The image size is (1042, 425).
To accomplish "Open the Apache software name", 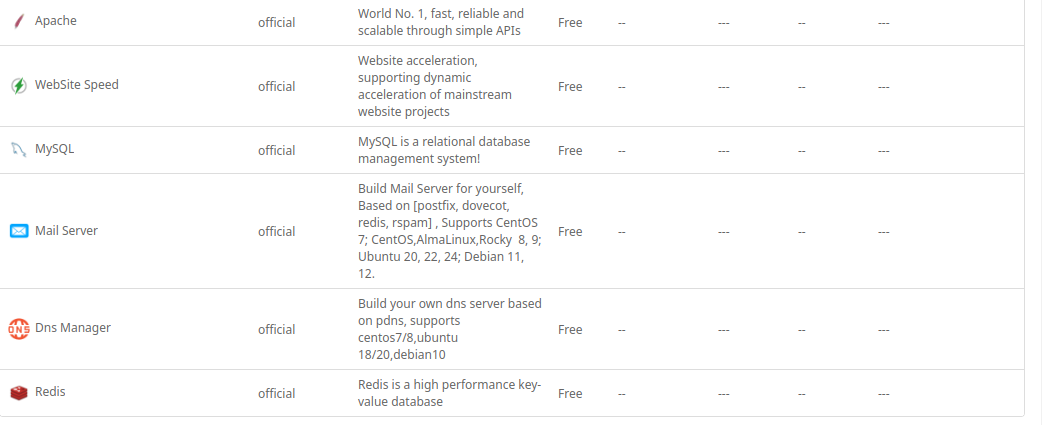I will (x=55, y=21).
